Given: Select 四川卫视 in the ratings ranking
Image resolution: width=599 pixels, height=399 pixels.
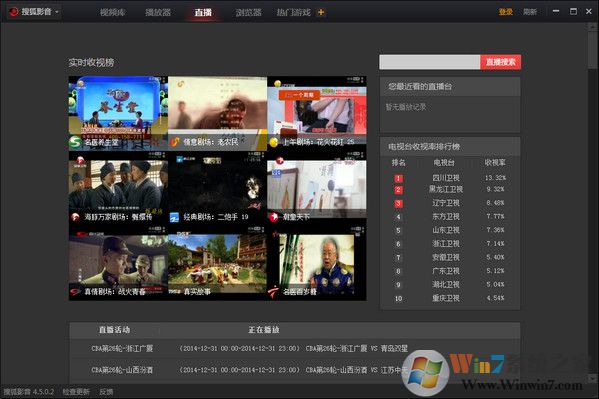Looking at the screenshot, I should pyautogui.click(x=446, y=178).
